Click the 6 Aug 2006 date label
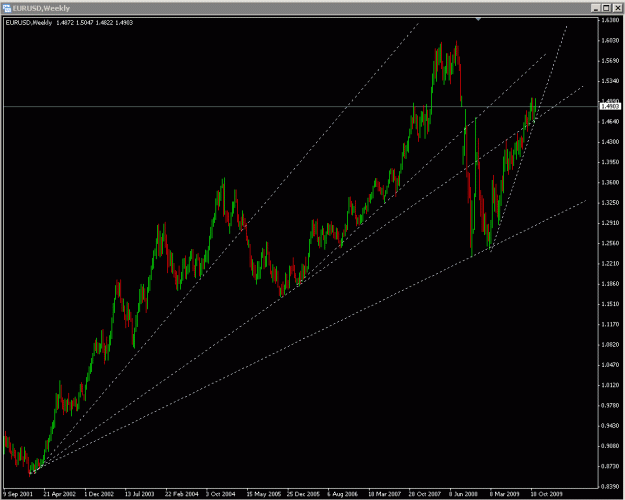The image size is (625, 500). (x=343, y=494)
